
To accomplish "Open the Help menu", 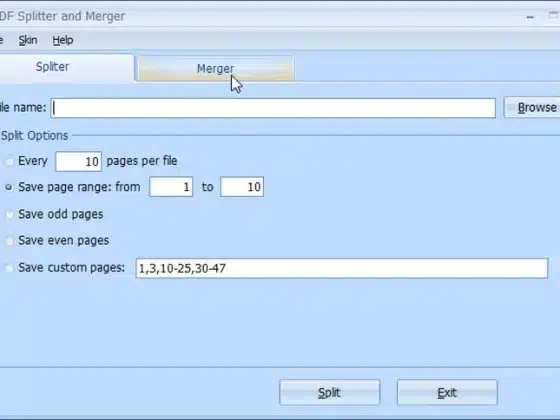I will (63, 40).
